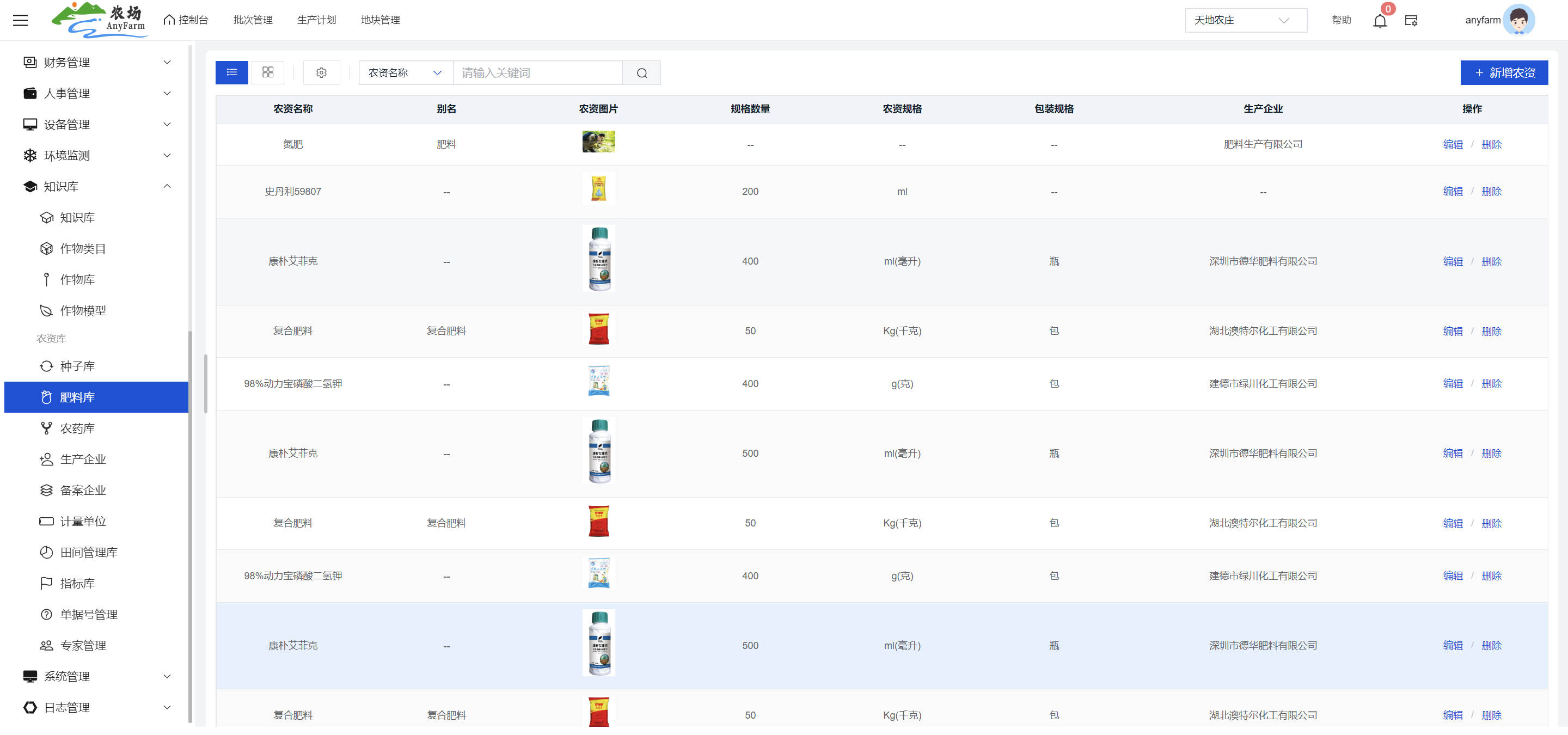The image size is (1568, 735).
Task: Click the hamburger menu icon
Action: [x=21, y=20]
